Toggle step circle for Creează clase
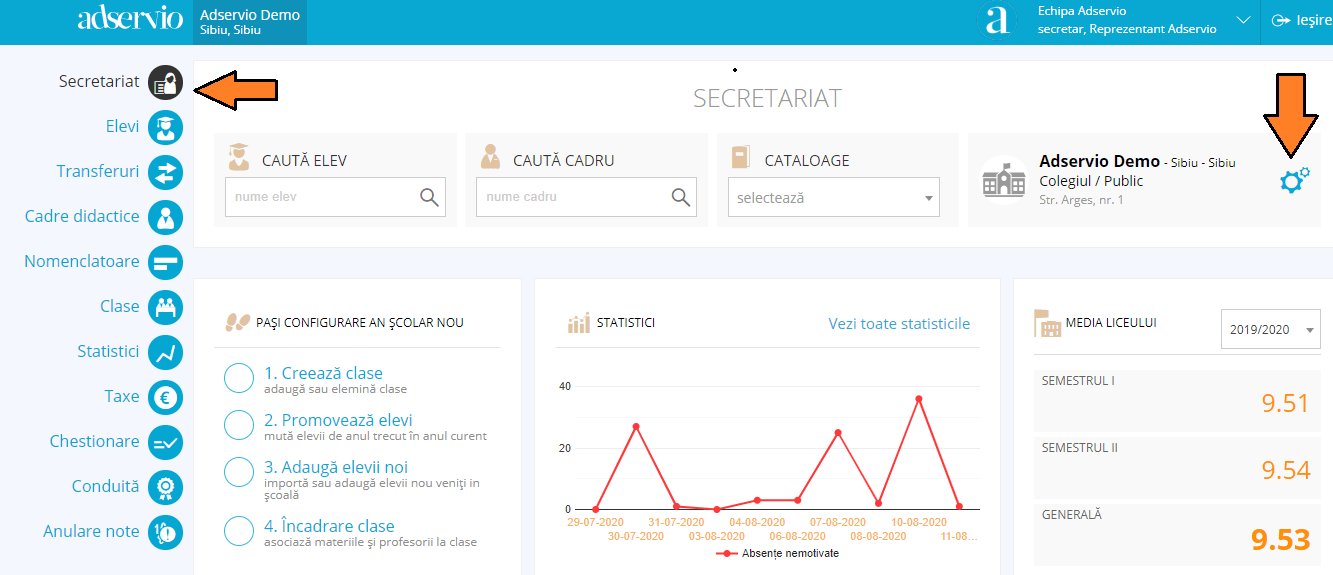The width and height of the screenshot is (1333, 575). pyautogui.click(x=239, y=379)
